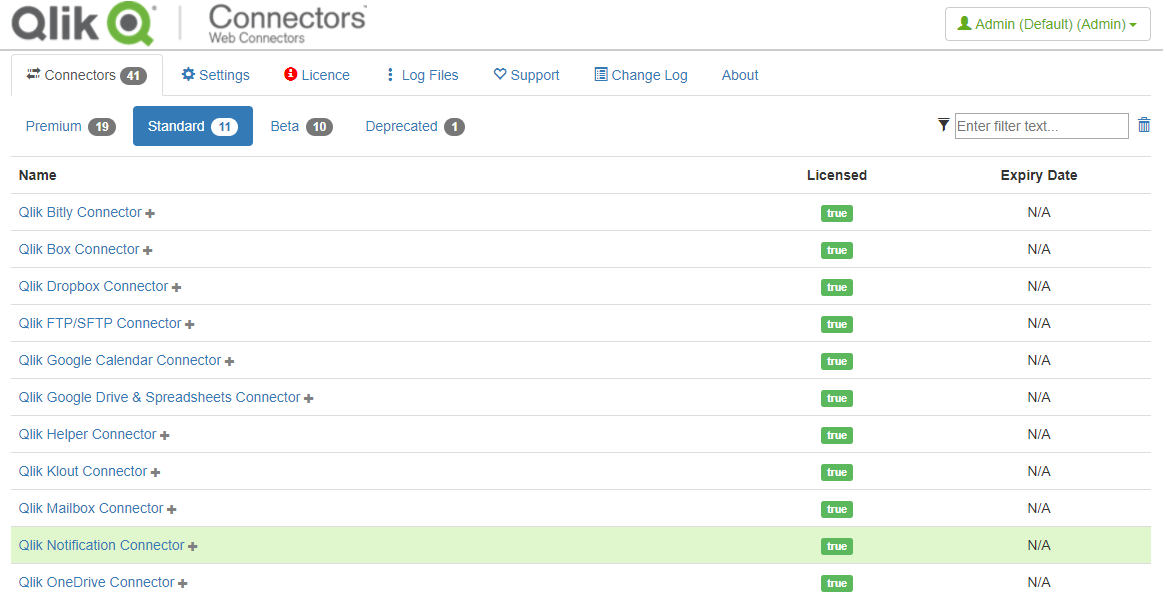Screen dimensions: 1163x612
Task: Open the Licence tab
Action: (x=317, y=75)
